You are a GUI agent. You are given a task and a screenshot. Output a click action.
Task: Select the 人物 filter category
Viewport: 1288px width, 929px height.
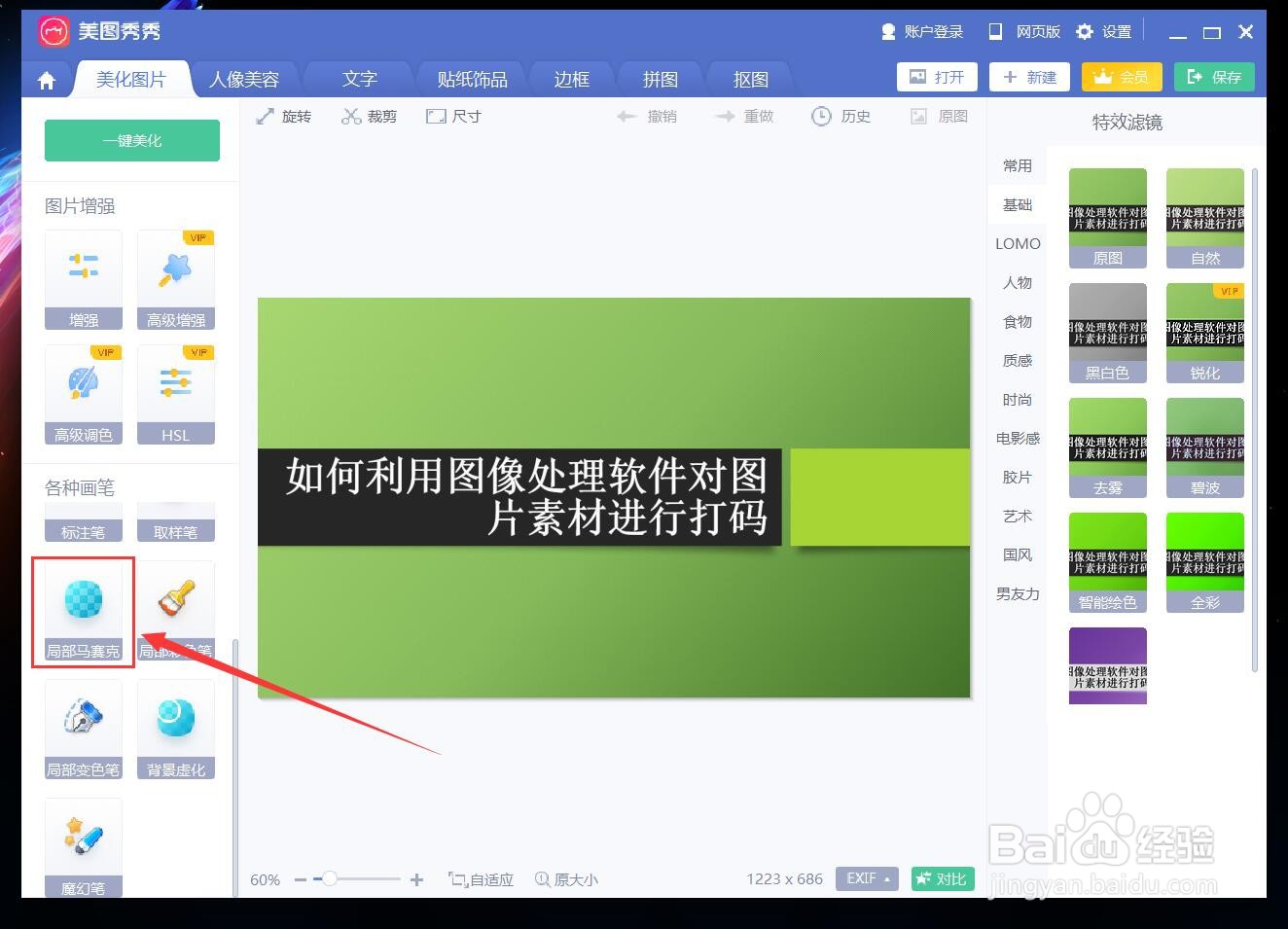pos(1018,283)
